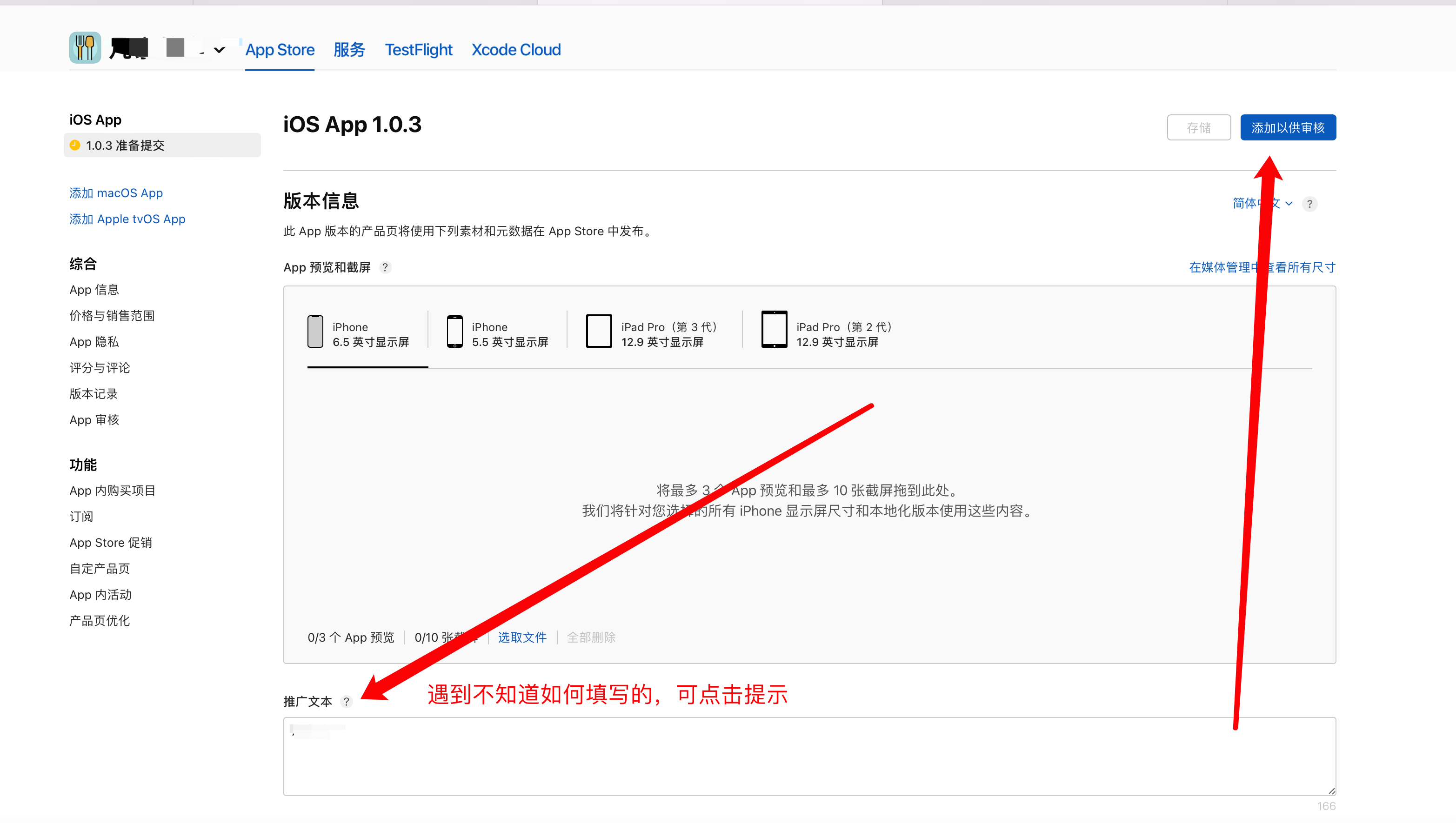Open the app switcher dropdown chevron
Image resolution: width=1456 pixels, height=823 pixels.
pos(220,50)
